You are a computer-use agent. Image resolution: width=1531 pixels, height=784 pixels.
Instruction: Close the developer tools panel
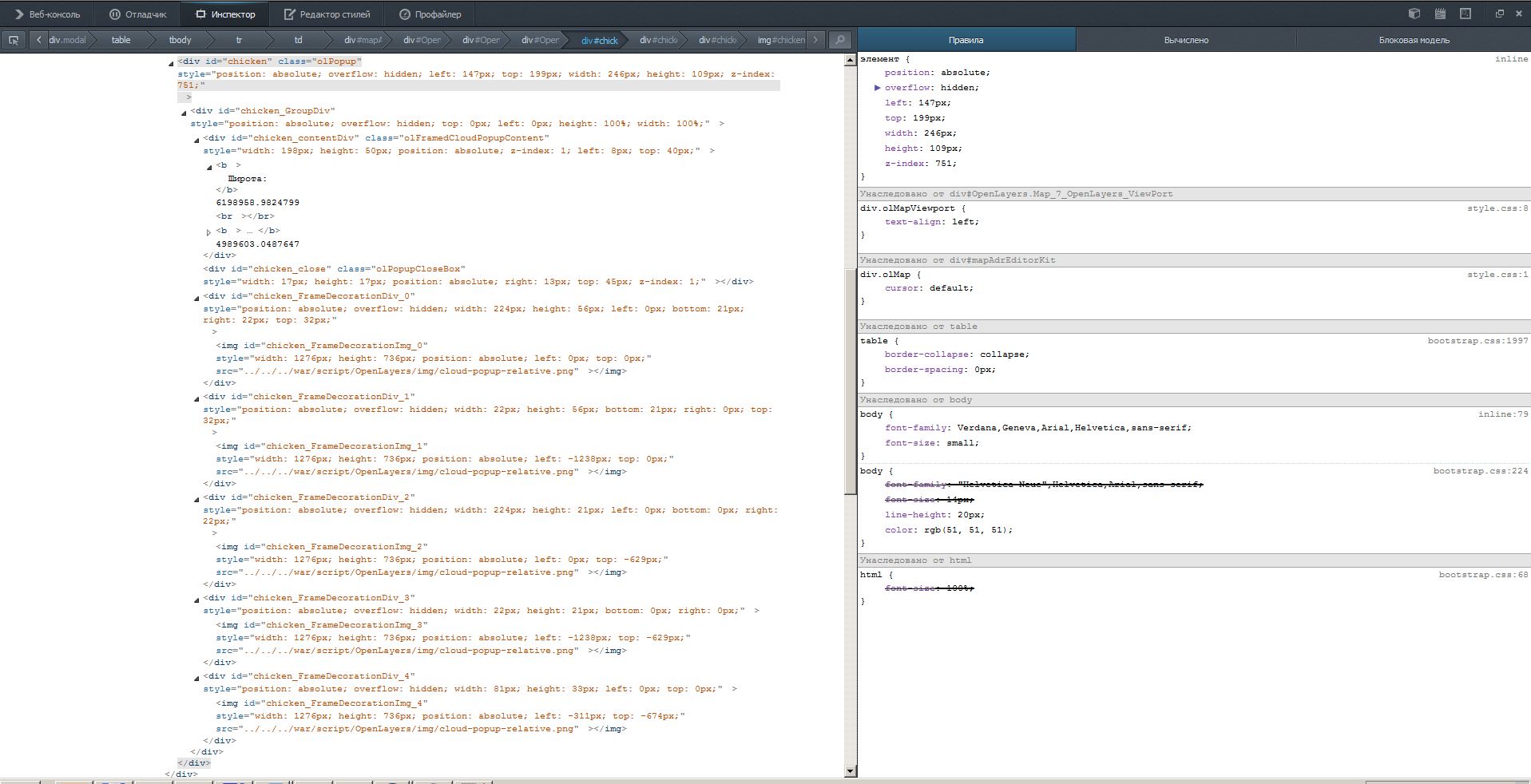pyautogui.click(x=1519, y=14)
